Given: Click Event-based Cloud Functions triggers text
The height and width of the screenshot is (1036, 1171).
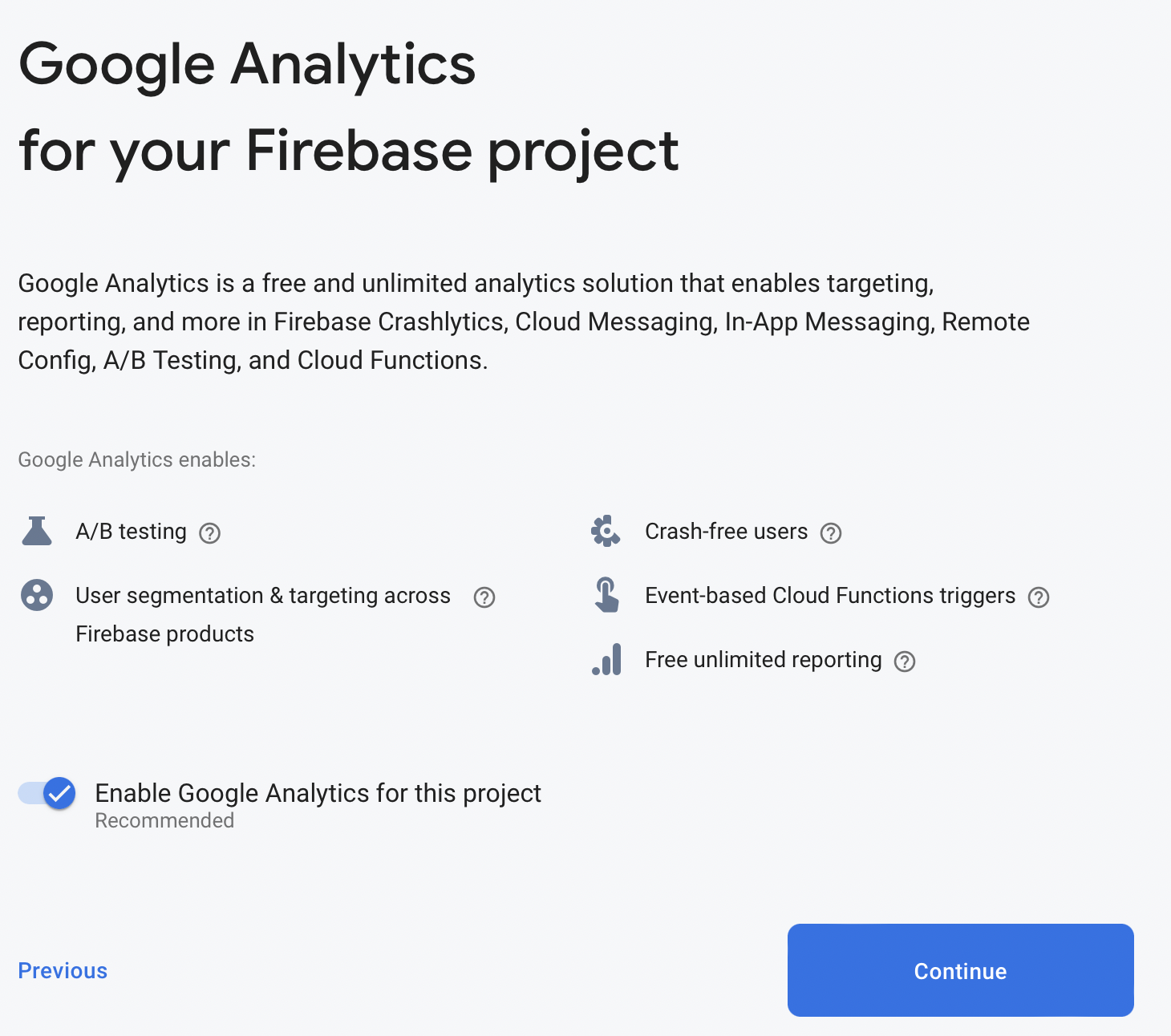Looking at the screenshot, I should click(830, 596).
